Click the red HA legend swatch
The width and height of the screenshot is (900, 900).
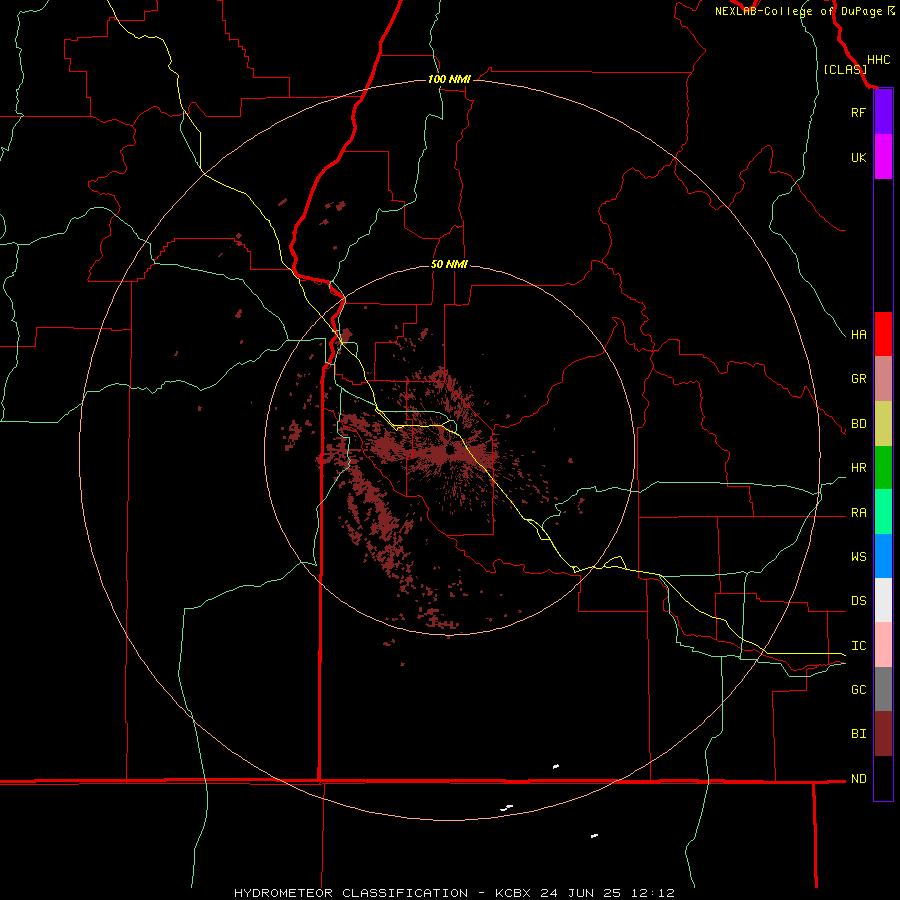click(x=883, y=334)
